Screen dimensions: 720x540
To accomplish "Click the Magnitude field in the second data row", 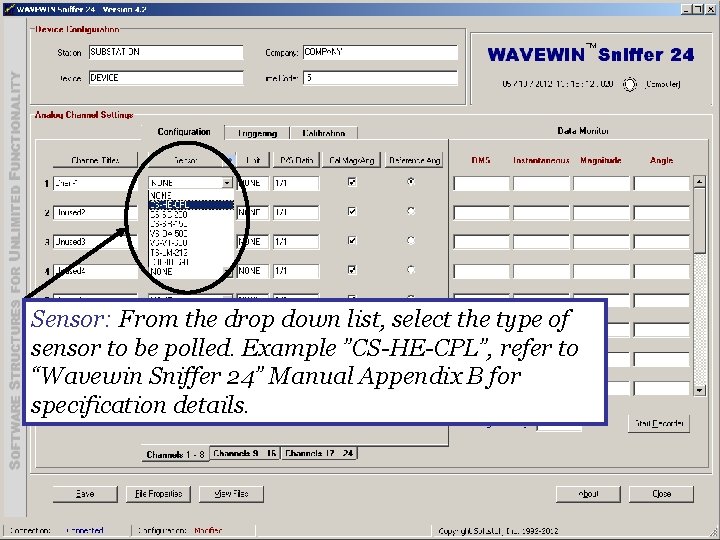I will point(601,213).
